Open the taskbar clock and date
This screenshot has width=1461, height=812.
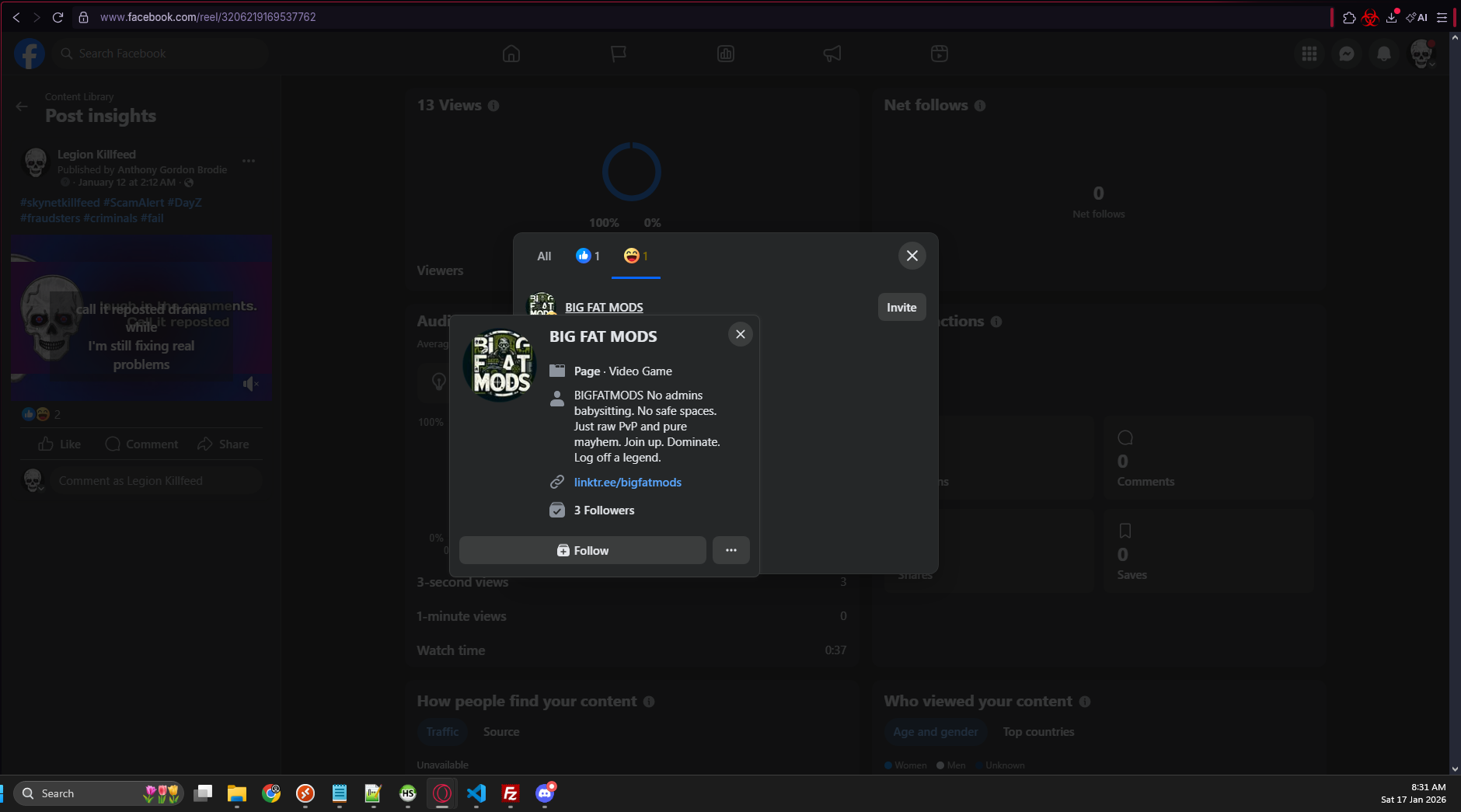1414,793
